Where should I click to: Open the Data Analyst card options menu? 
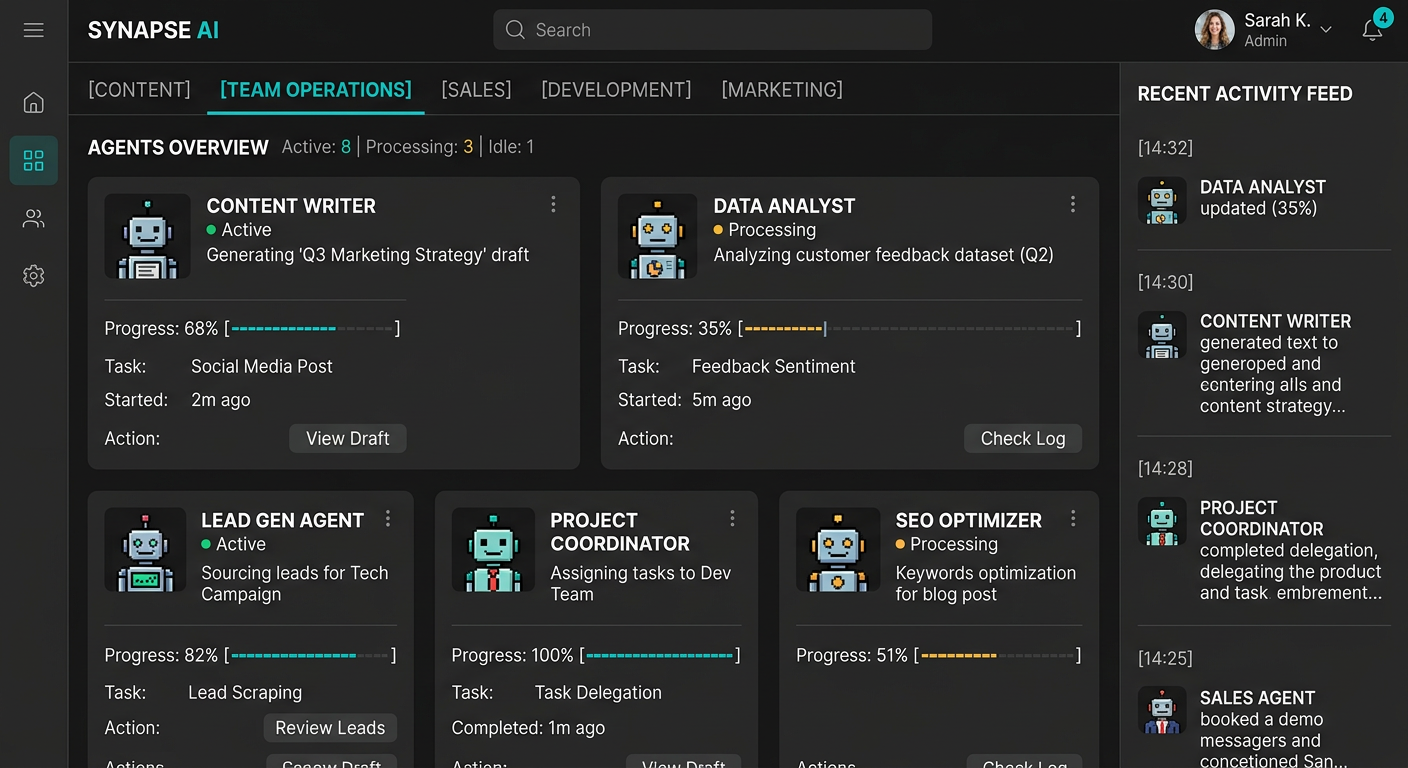1073,204
